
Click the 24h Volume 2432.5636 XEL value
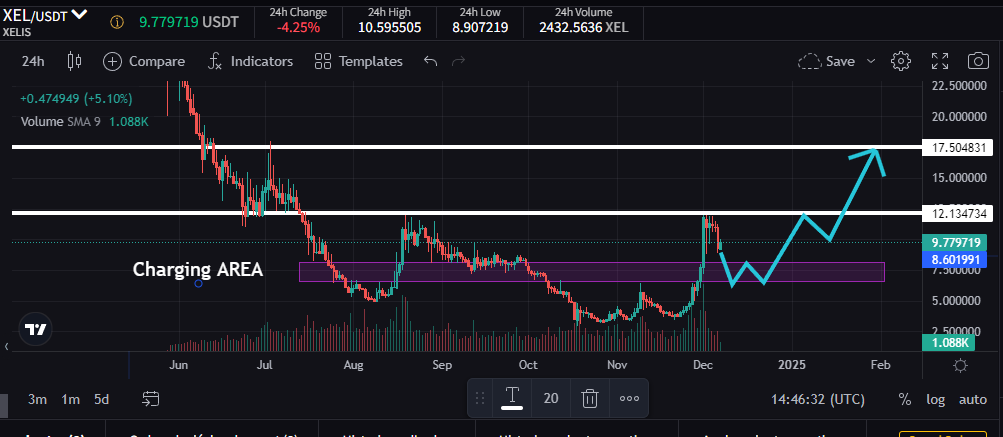[583, 28]
